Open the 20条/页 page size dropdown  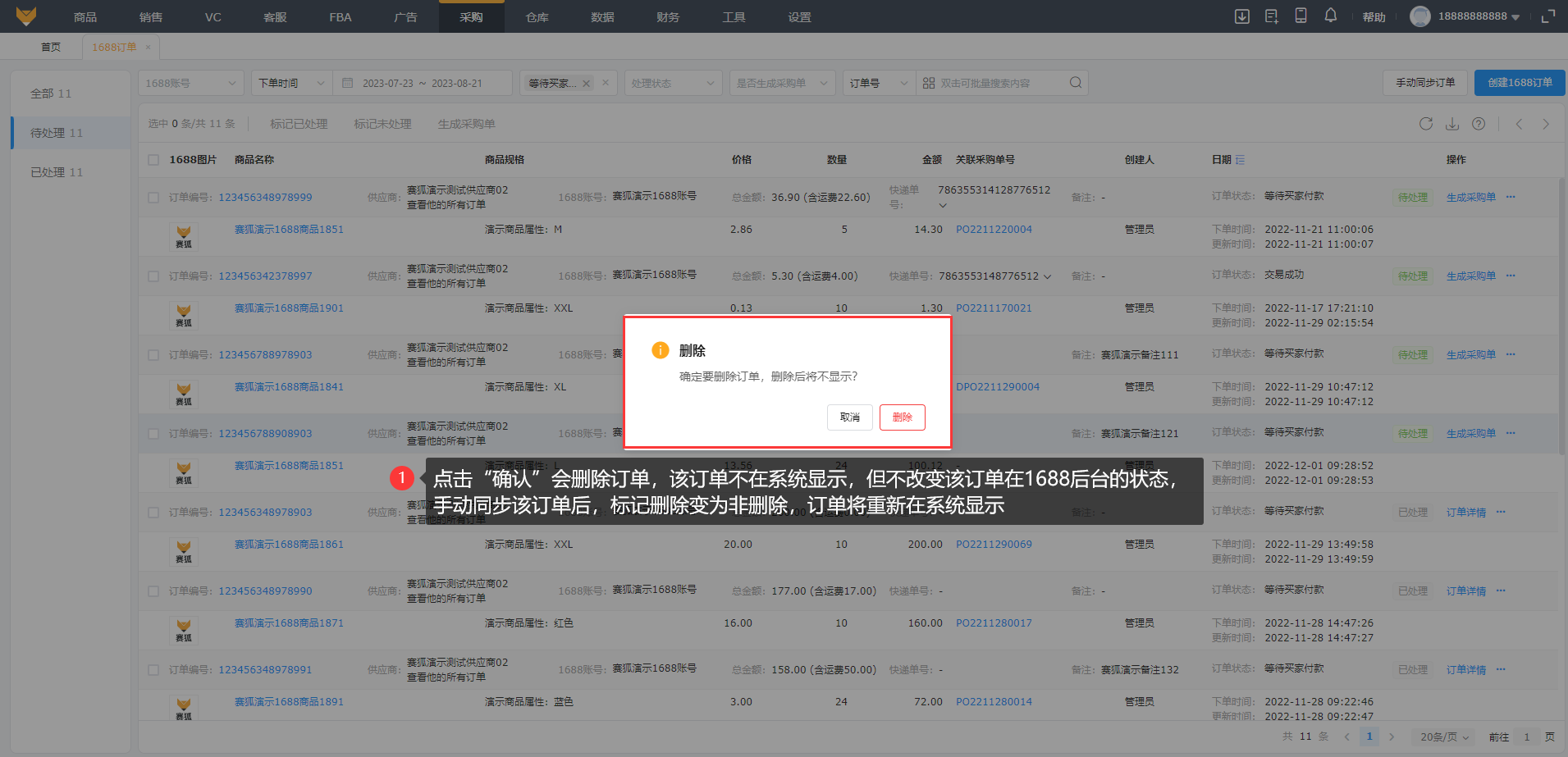point(1444,736)
